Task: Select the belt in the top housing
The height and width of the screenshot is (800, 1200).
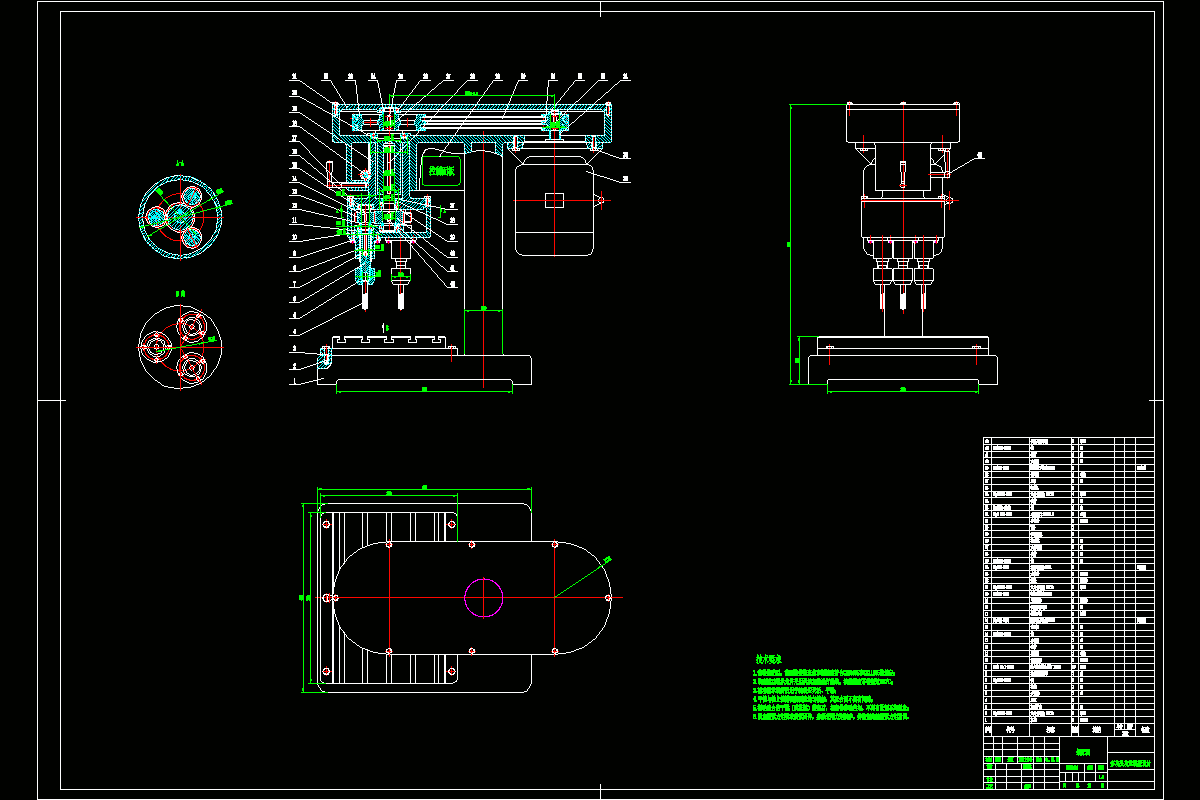Action: [x=485, y=121]
